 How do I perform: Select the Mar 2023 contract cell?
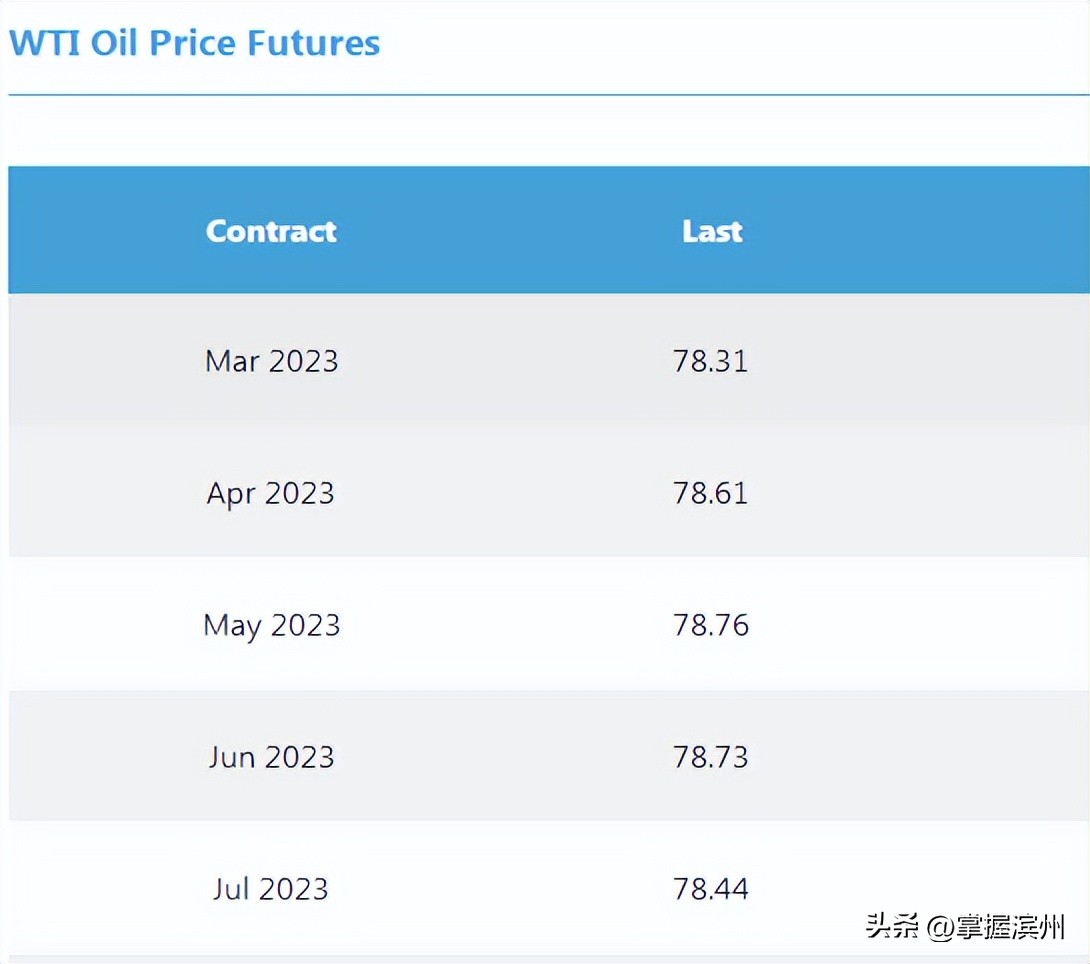coord(271,360)
